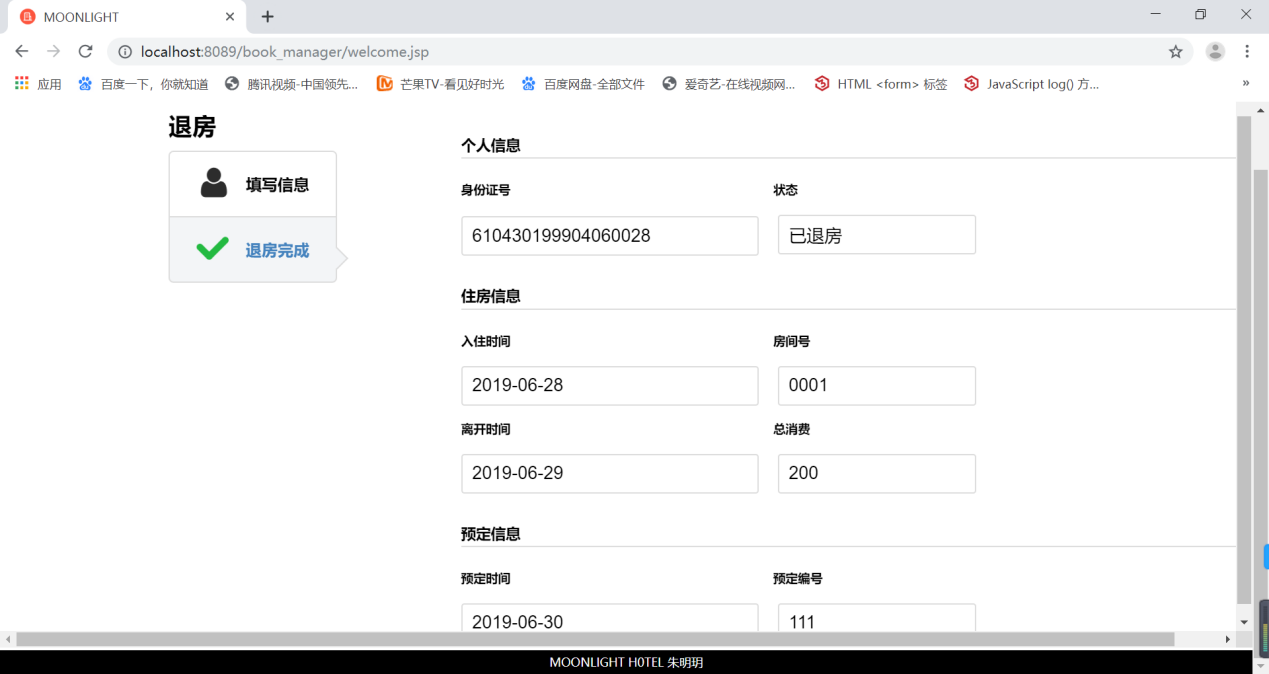
Task: Go back using browser back arrow
Action: [22, 51]
